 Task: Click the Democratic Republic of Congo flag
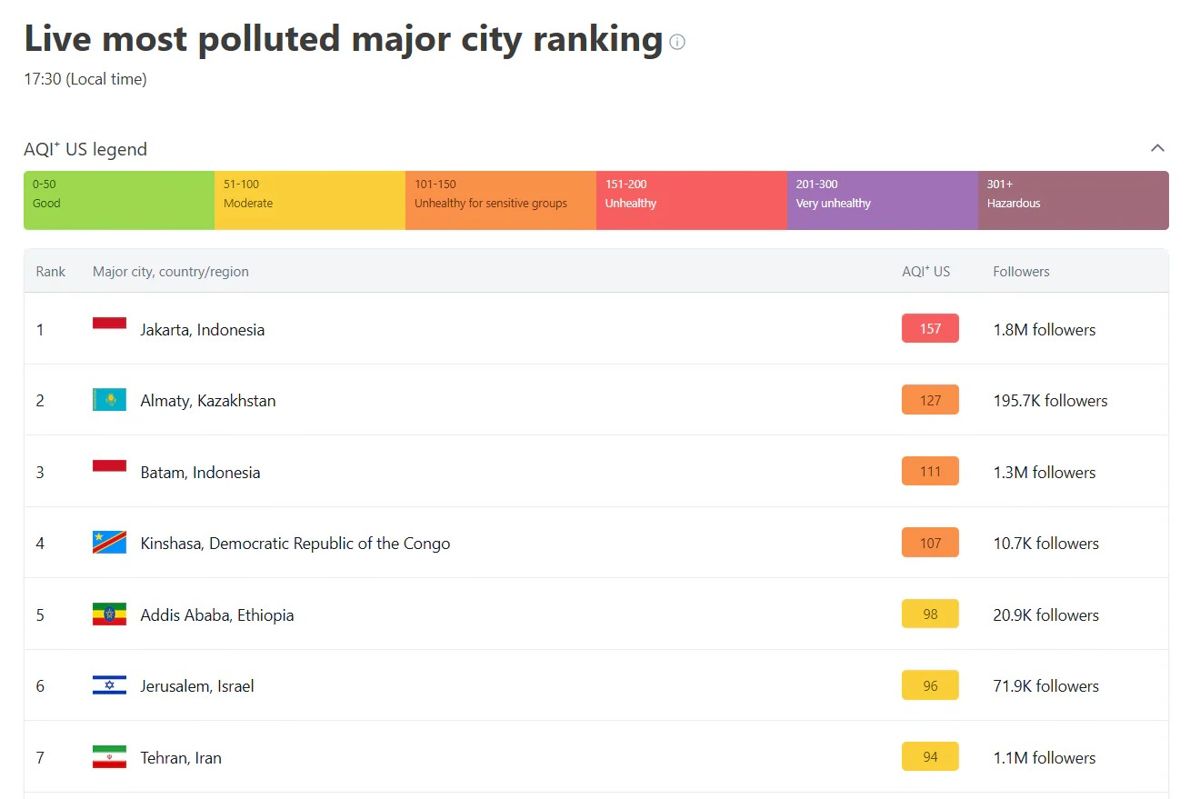pos(109,543)
